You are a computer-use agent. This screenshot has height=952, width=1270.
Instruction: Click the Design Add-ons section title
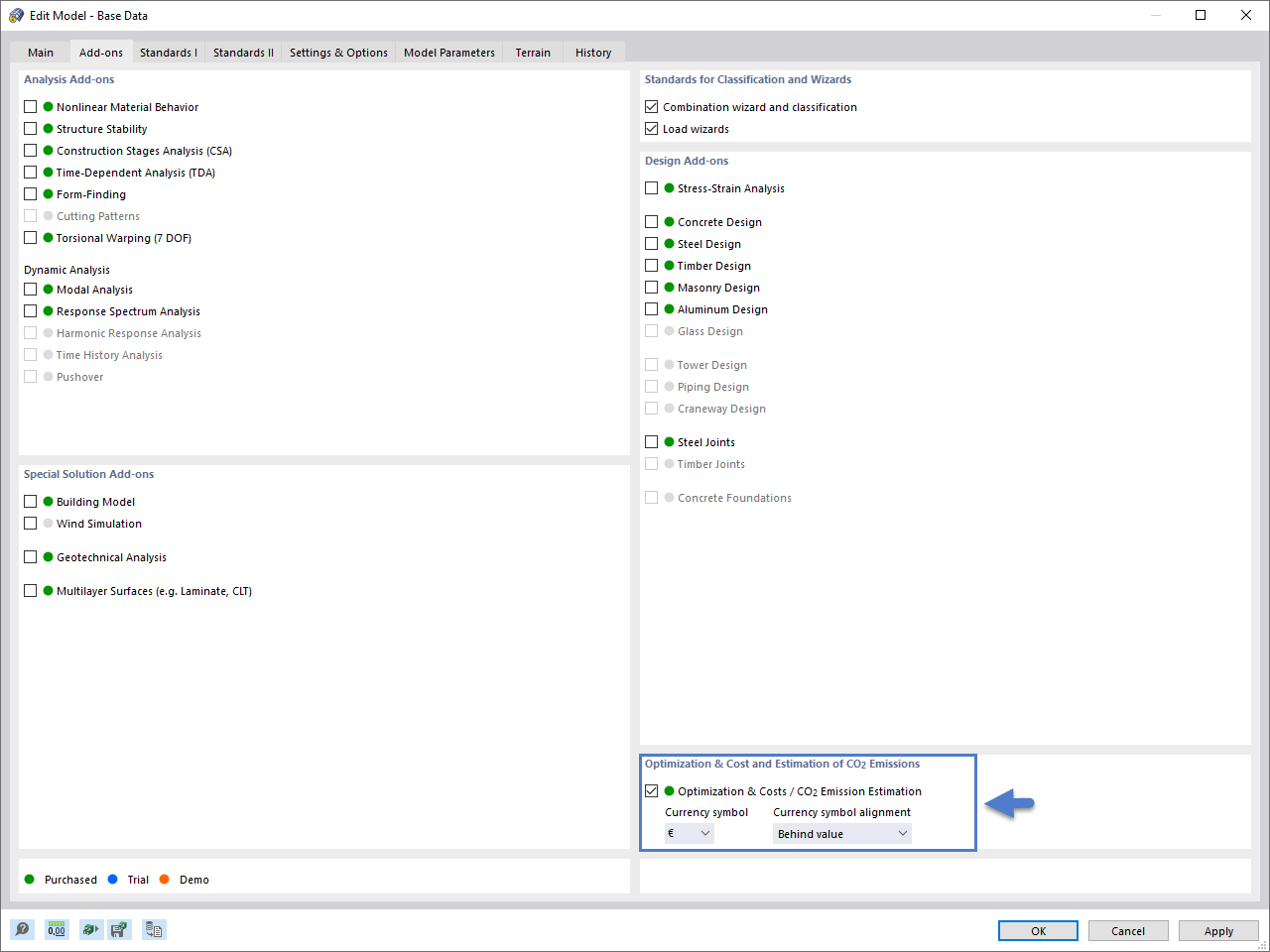pyautogui.click(x=687, y=161)
